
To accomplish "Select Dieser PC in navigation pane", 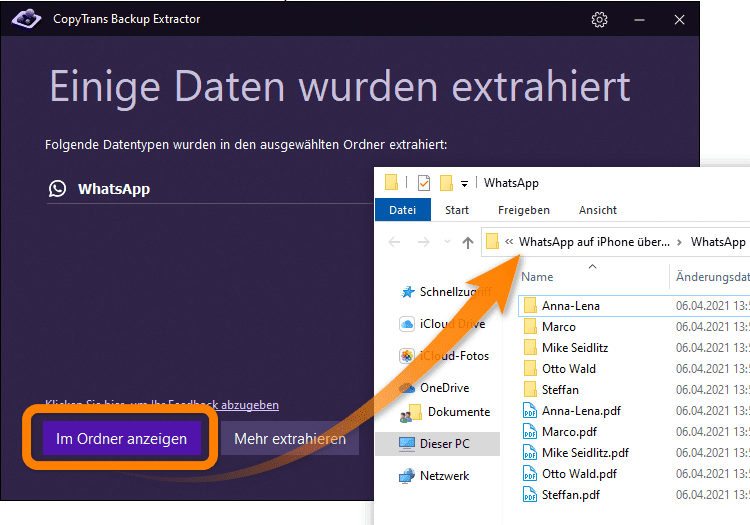I will pyautogui.click(x=438, y=444).
